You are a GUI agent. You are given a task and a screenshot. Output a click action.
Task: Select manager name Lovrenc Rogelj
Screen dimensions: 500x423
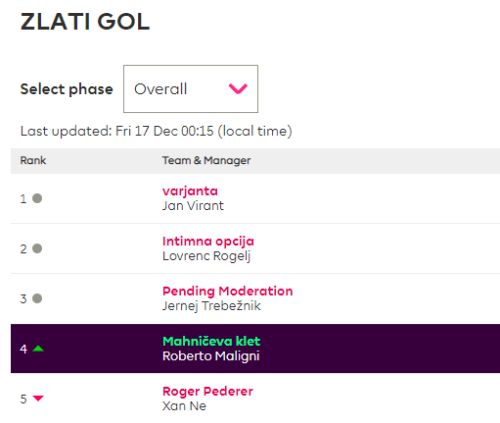[206, 256]
